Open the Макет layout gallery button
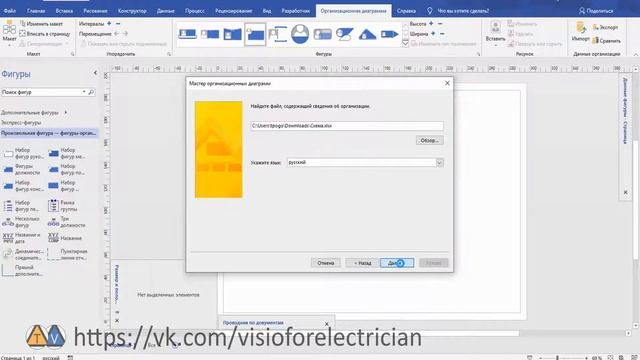 coord(9,33)
